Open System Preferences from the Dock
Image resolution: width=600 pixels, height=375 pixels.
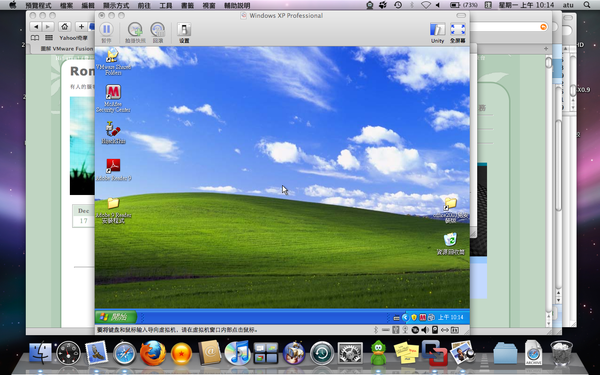[350, 352]
